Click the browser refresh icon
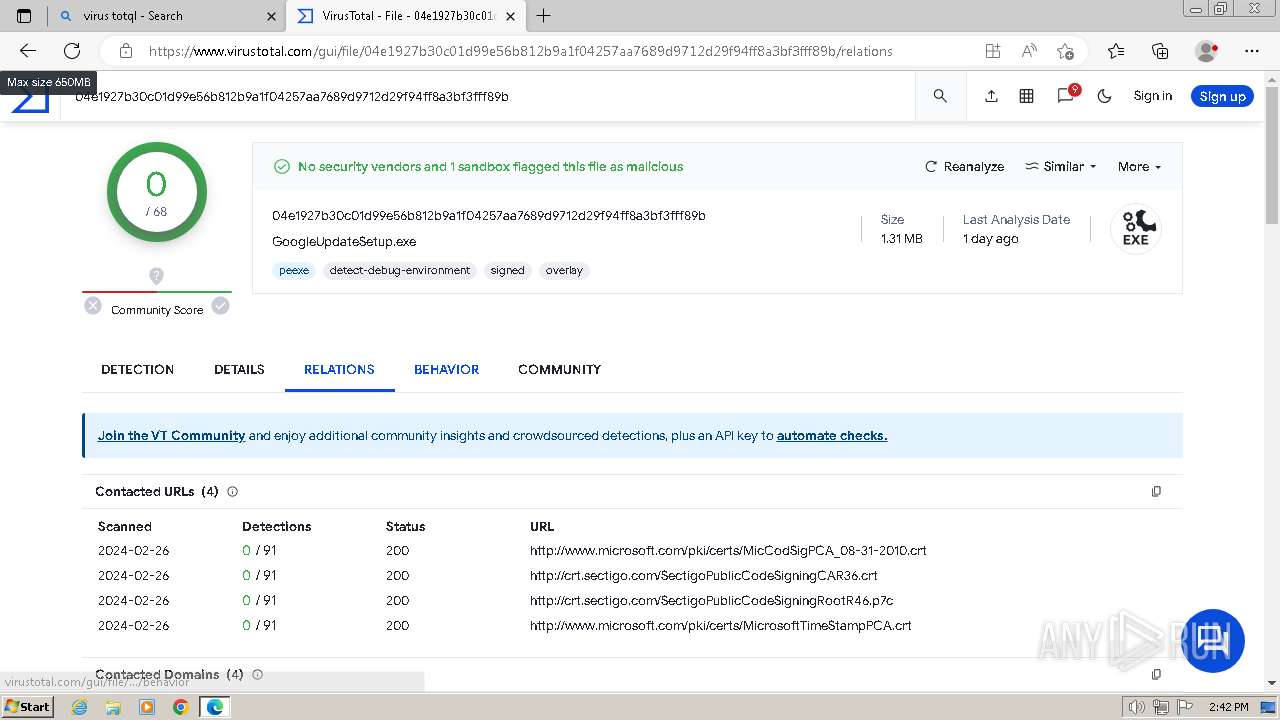 tap(72, 51)
